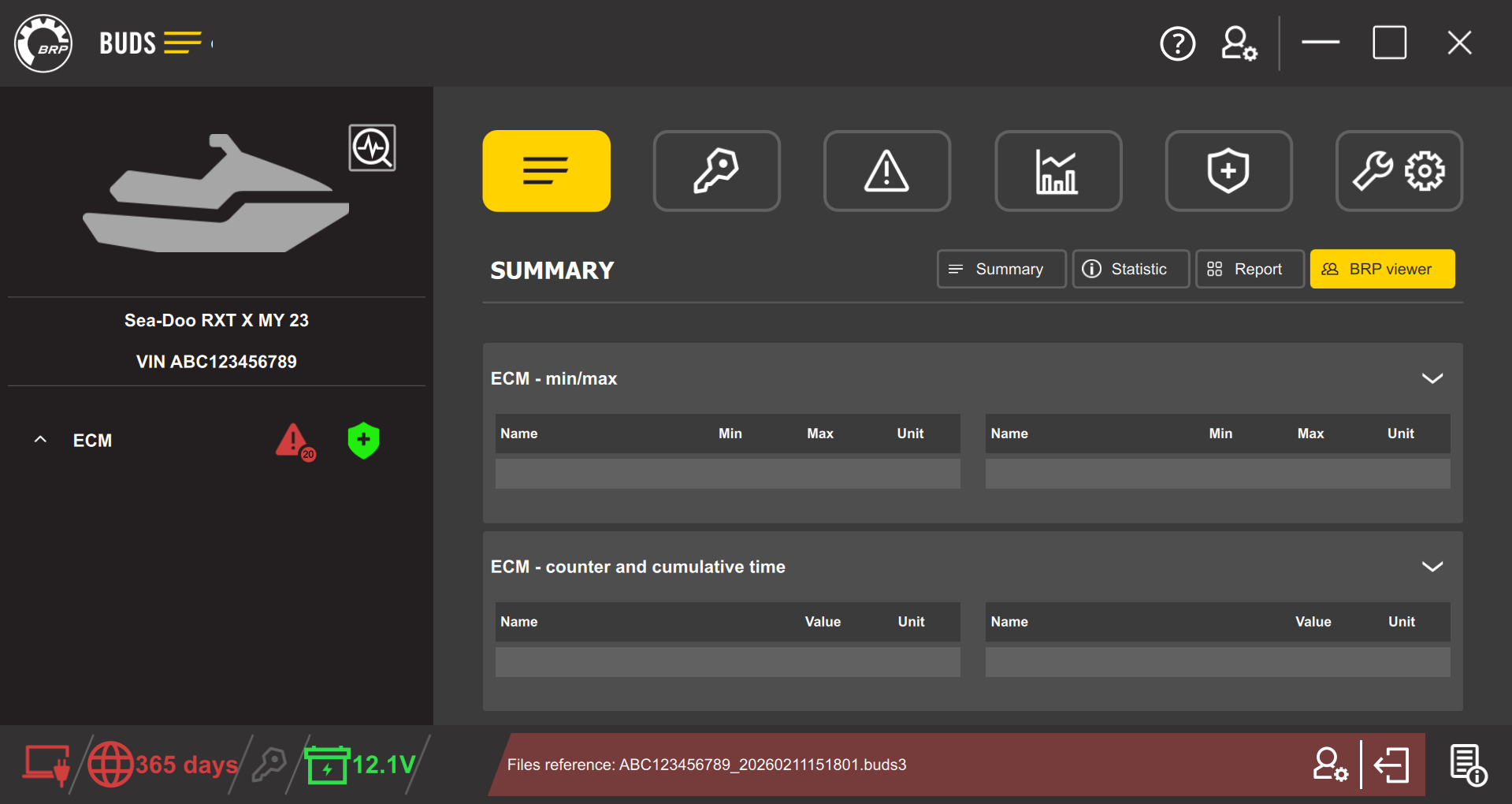Screen dimensions: 1512x804
Task: Click the vehicle diagnostic scan icon
Action: [x=372, y=147]
